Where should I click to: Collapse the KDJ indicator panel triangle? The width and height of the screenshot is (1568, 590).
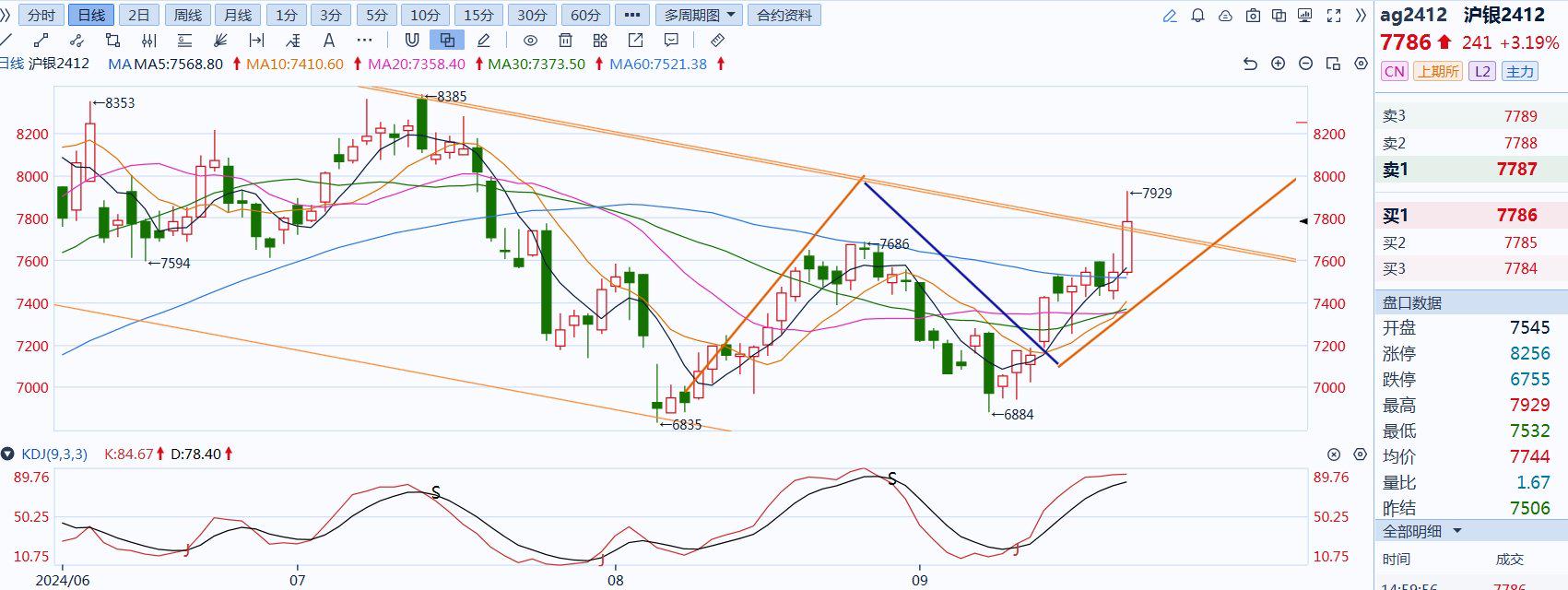point(8,454)
